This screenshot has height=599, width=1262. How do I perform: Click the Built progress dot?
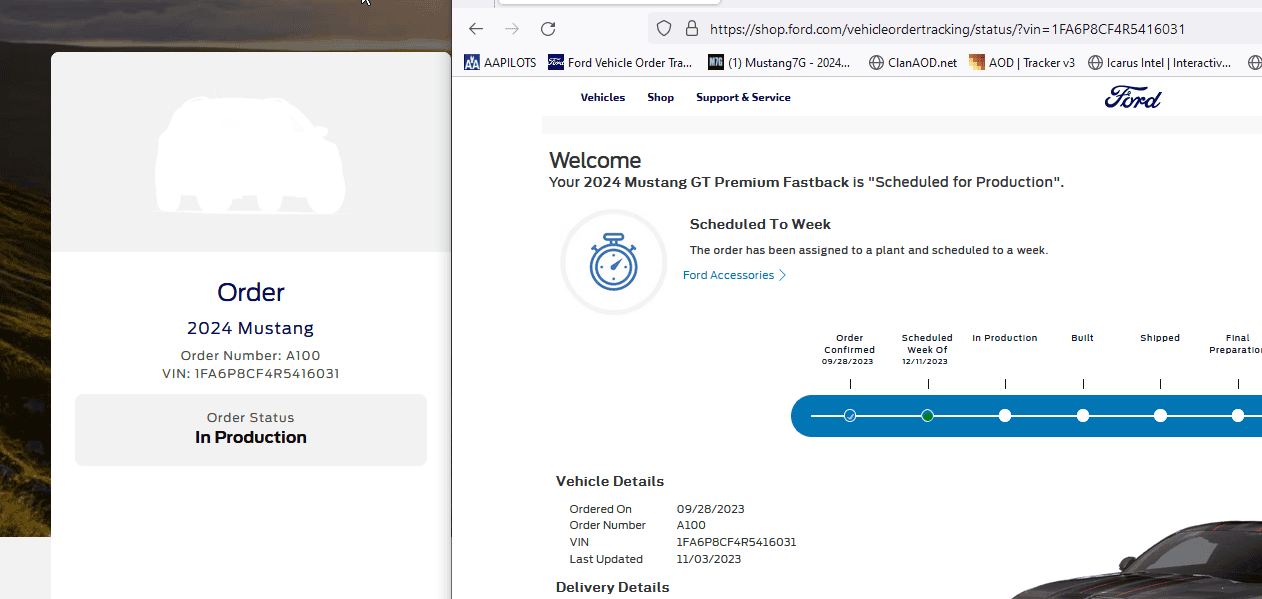1083,415
